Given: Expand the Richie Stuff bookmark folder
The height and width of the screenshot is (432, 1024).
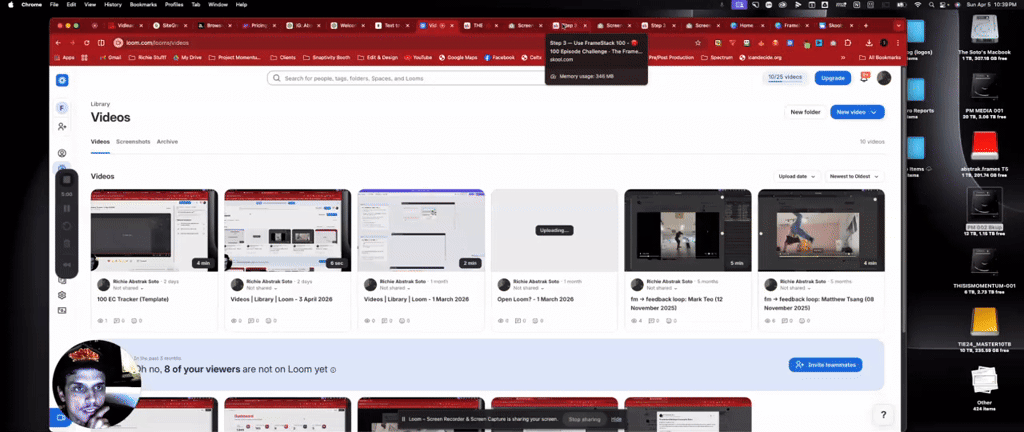Looking at the screenshot, I should pos(148,57).
